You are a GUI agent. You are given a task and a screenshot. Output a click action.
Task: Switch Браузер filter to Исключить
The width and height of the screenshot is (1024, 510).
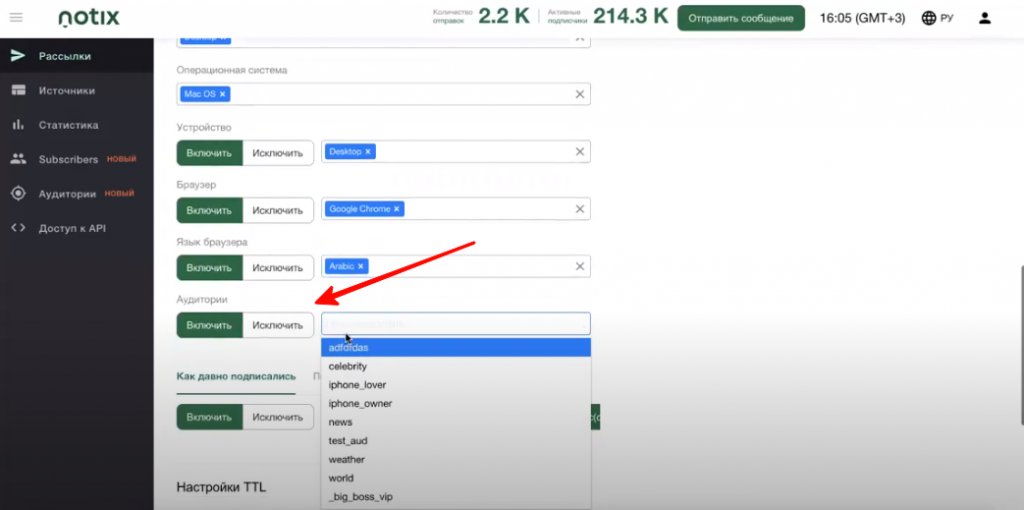(x=277, y=210)
